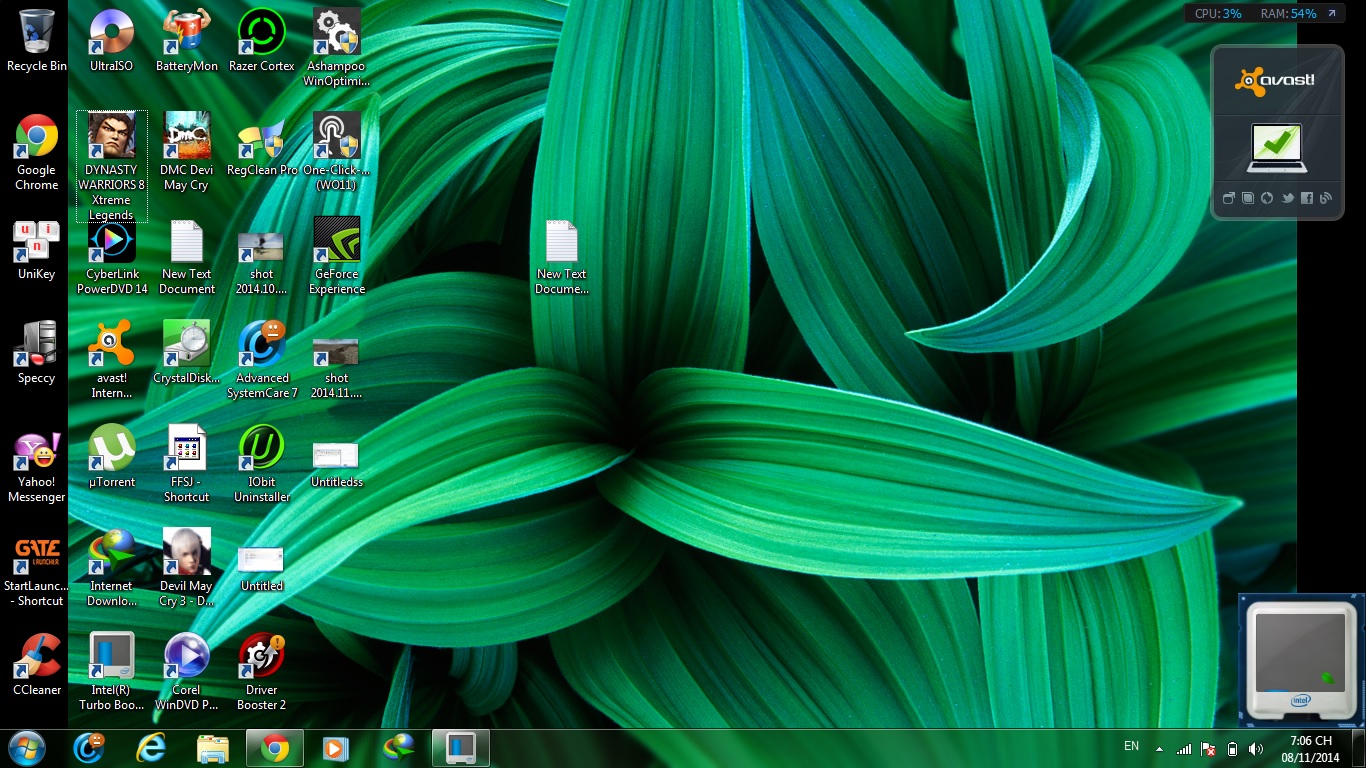The height and width of the screenshot is (768, 1366).
Task: Select the µTorrent desktop icon
Action: click(111, 449)
